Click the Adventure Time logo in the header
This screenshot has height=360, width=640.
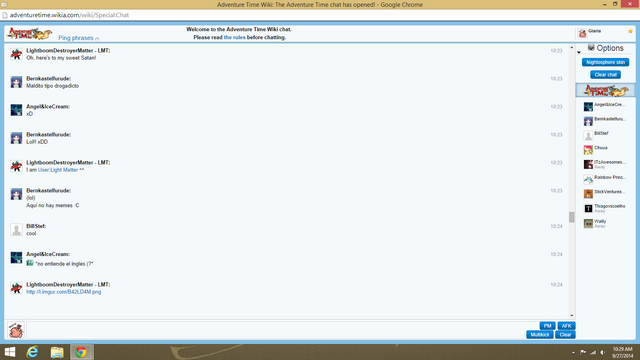pos(29,33)
